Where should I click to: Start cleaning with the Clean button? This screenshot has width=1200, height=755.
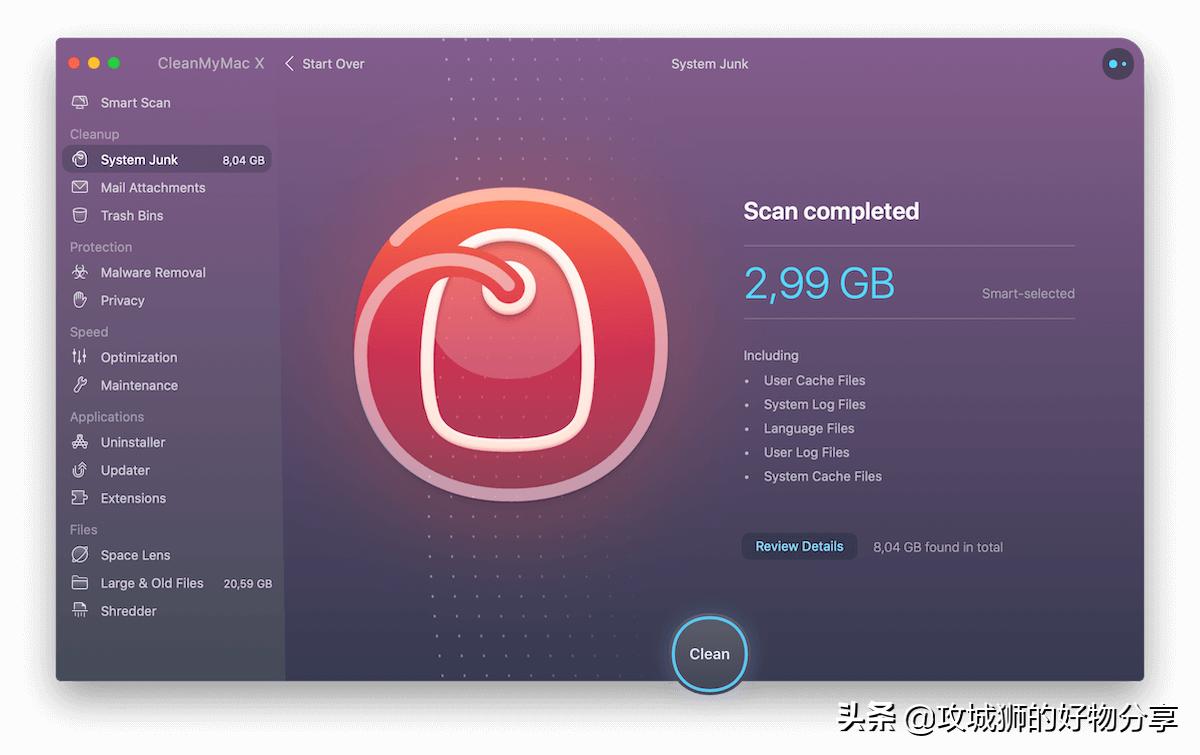709,654
